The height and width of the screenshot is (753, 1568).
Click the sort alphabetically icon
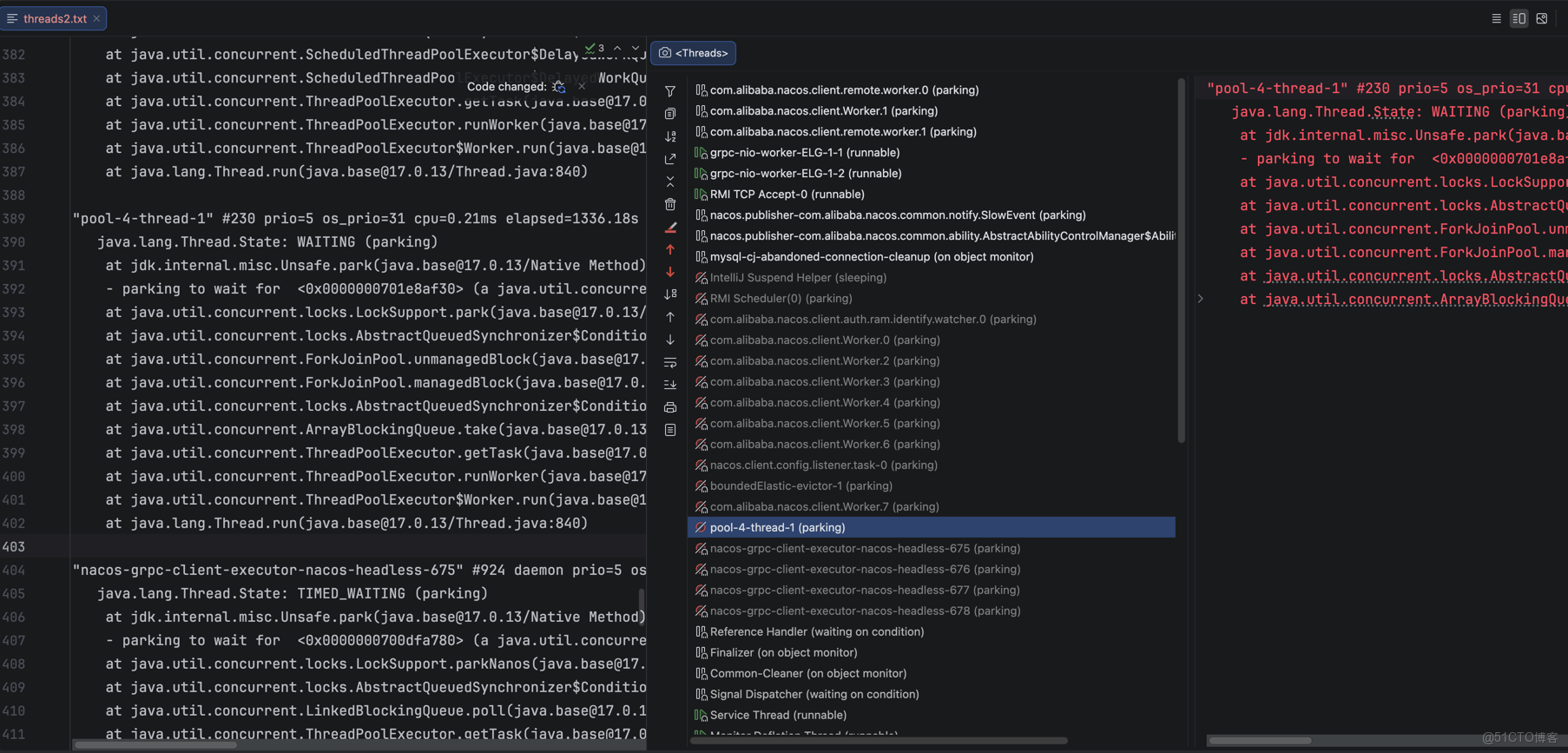click(x=670, y=136)
